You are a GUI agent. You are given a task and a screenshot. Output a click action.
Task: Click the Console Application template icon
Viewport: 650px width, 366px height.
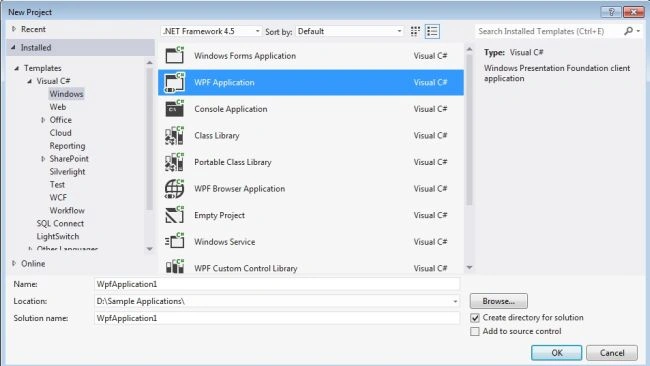tap(175, 109)
